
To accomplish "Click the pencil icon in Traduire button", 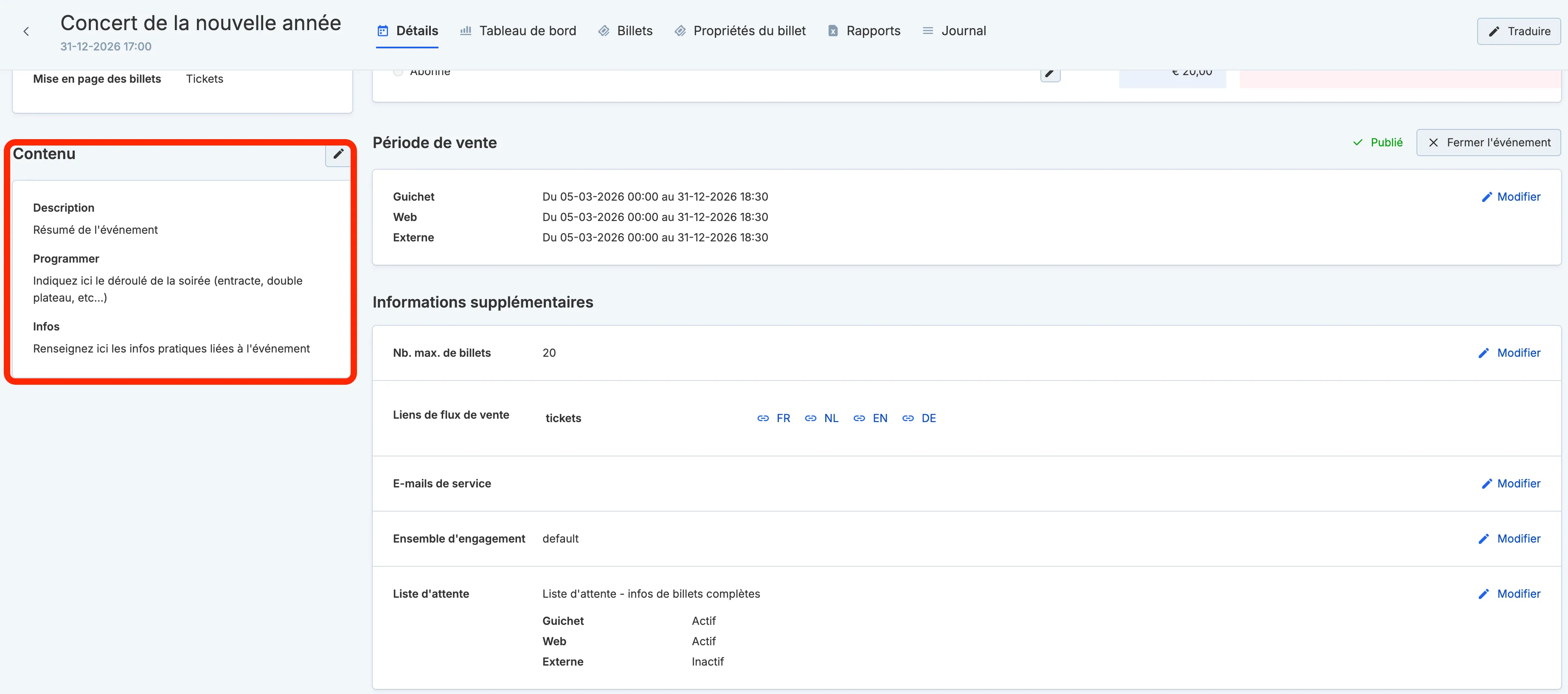I will point(1494,32).
